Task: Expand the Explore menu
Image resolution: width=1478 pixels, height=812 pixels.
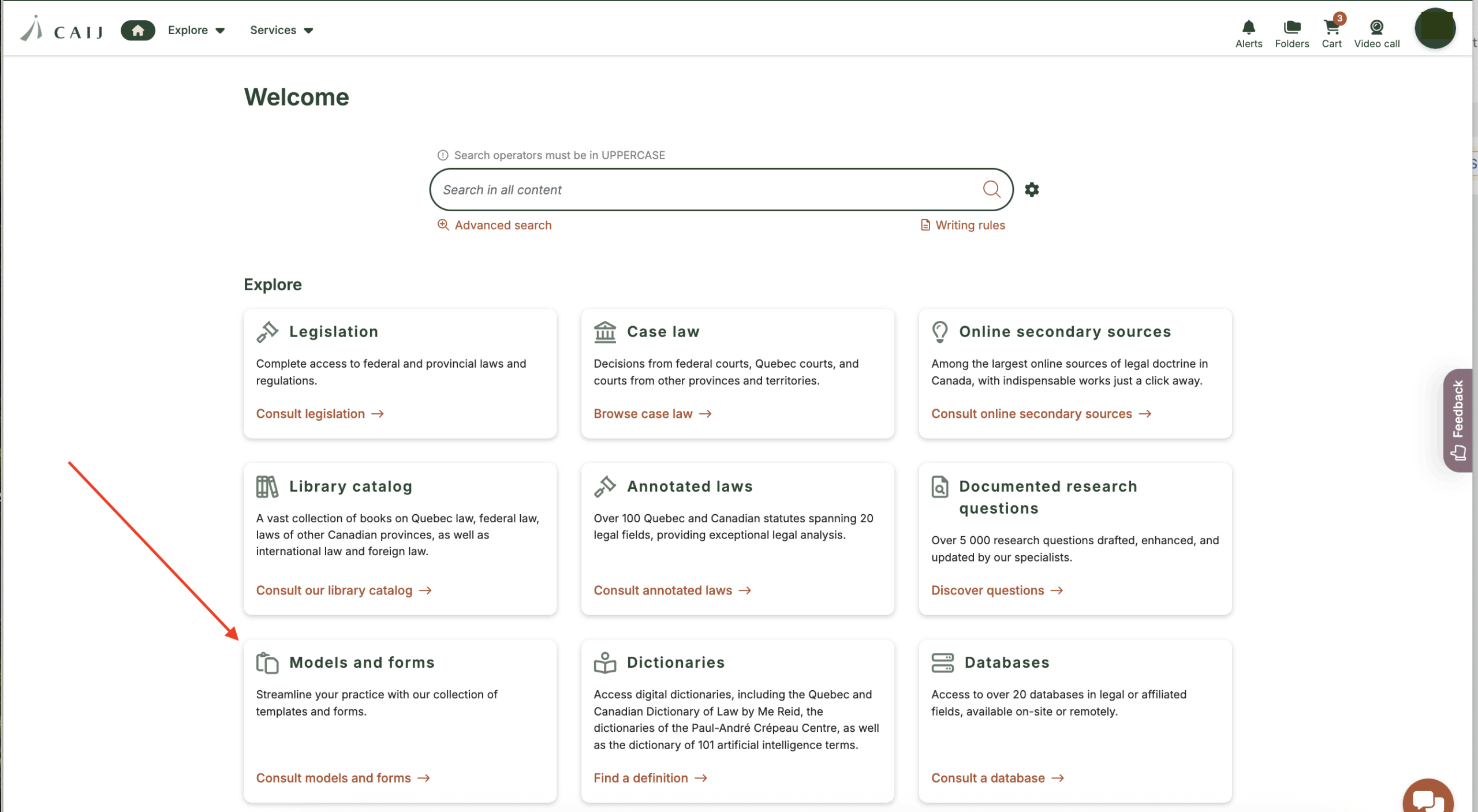Action: [196, 30]
